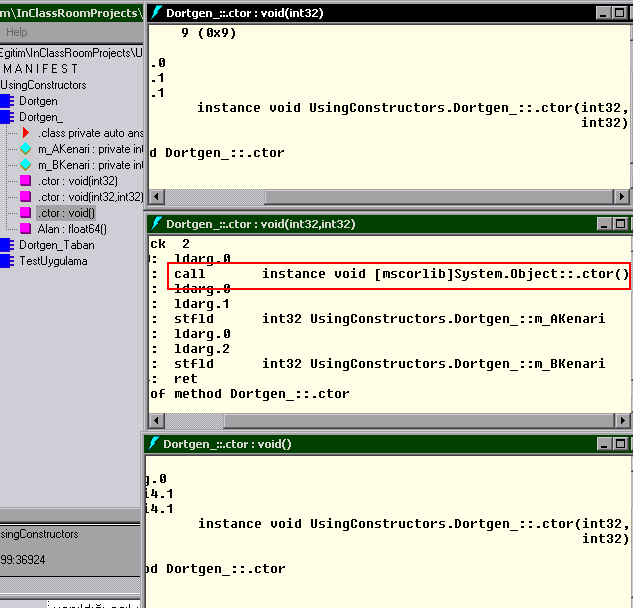The image size is (633, 608).
Task: Click the TestUygulama class icon
Action: 8,261
